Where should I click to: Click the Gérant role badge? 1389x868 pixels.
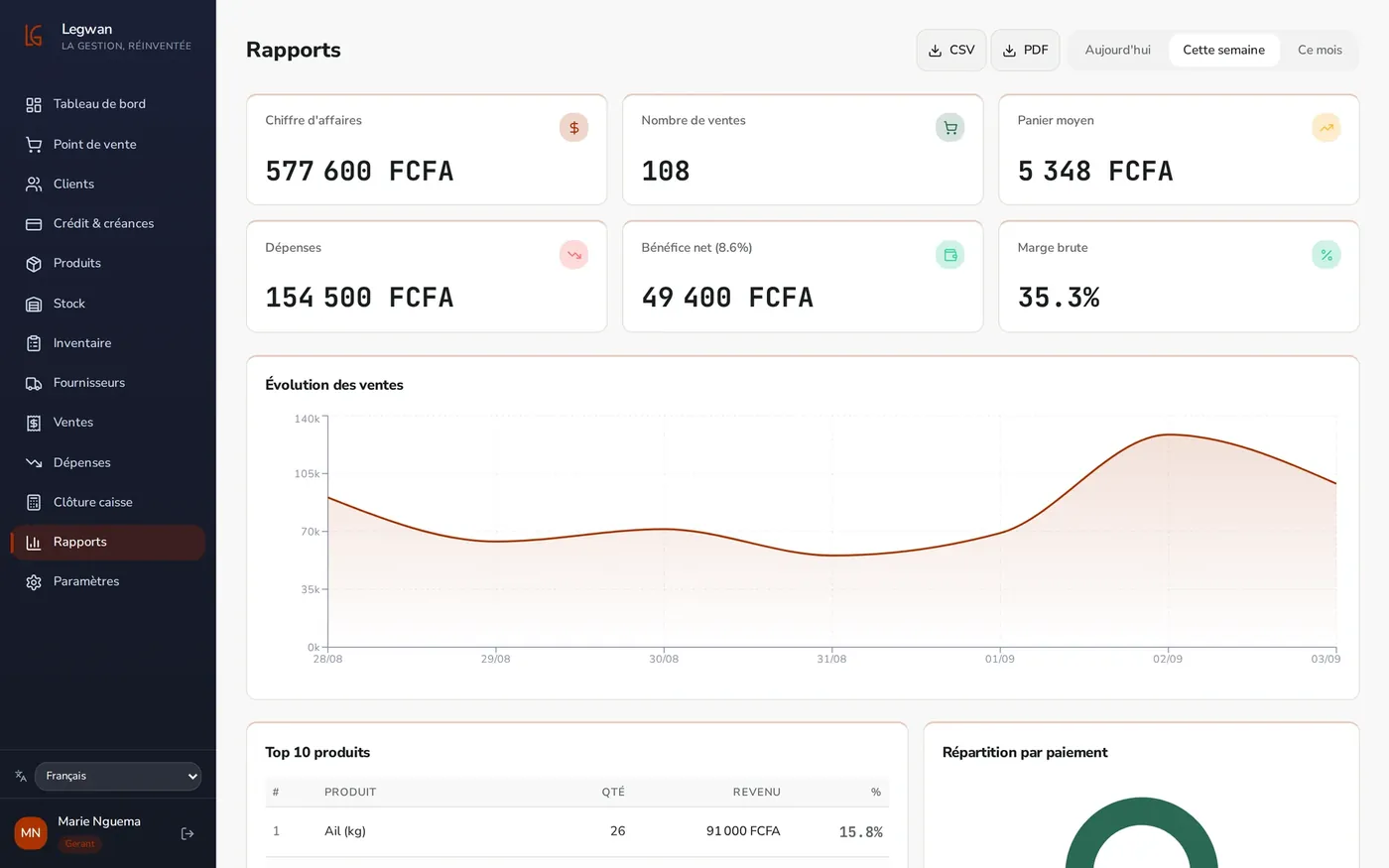point(80,844)
